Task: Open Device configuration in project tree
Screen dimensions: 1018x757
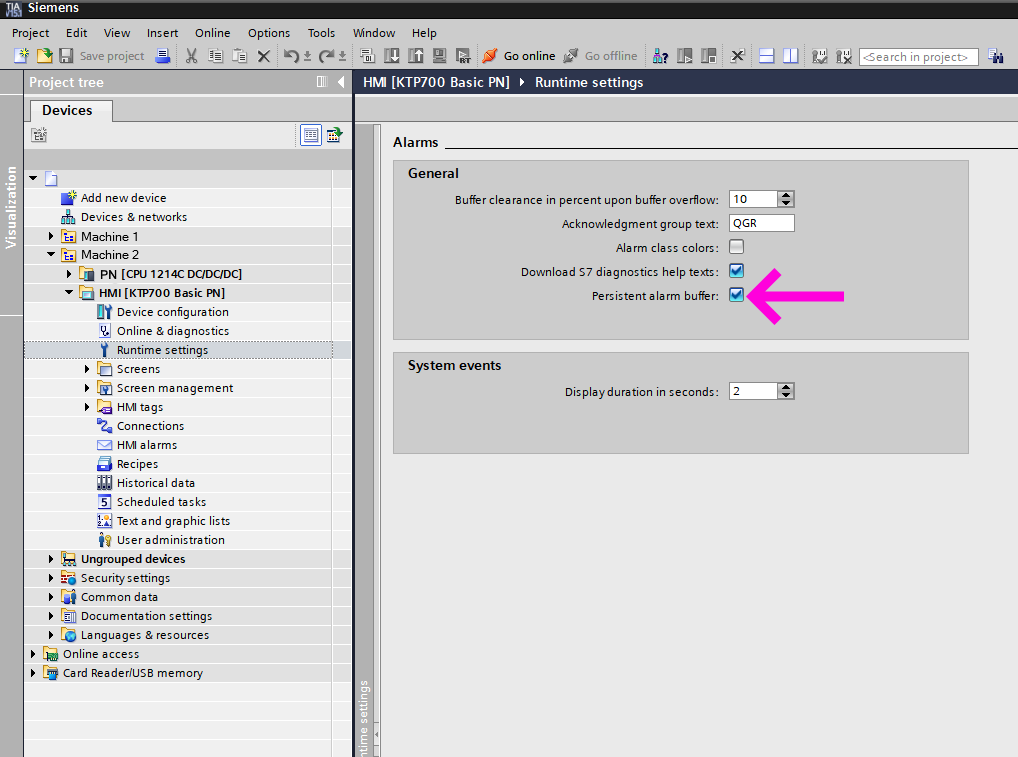Action: 172,312
